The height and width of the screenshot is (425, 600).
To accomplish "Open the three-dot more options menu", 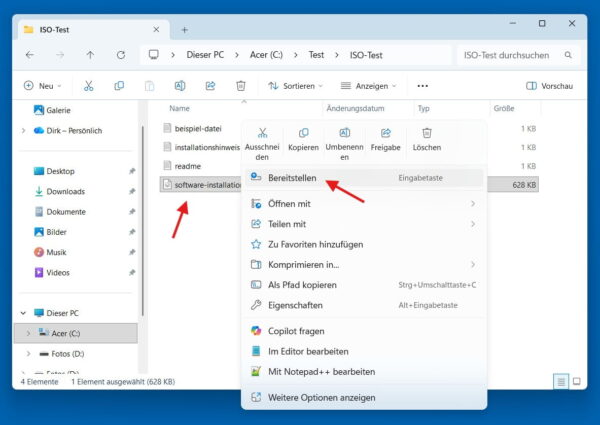I will (422, 86).
